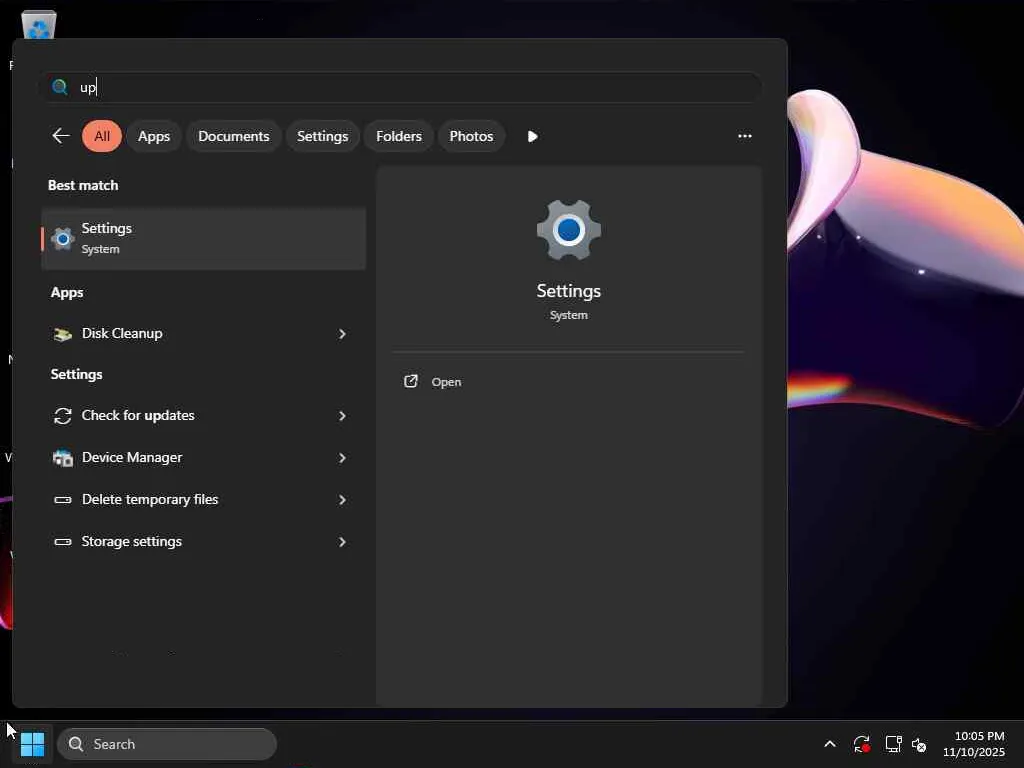Expand Delete temporary files chevron
The image size is (1024, 768).
coord(342,500)
